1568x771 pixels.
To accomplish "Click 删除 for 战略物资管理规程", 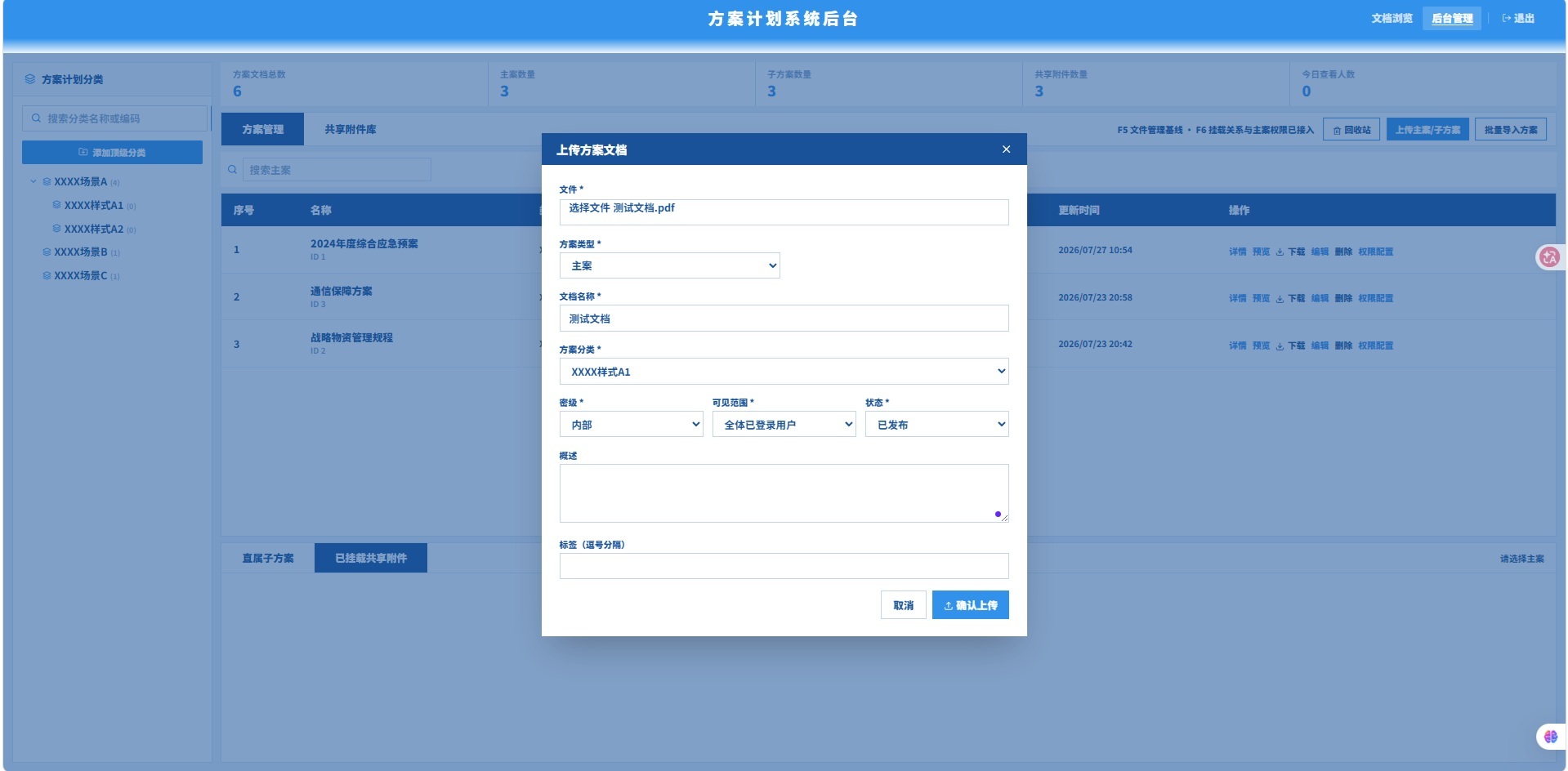I will click(1343, 345).
